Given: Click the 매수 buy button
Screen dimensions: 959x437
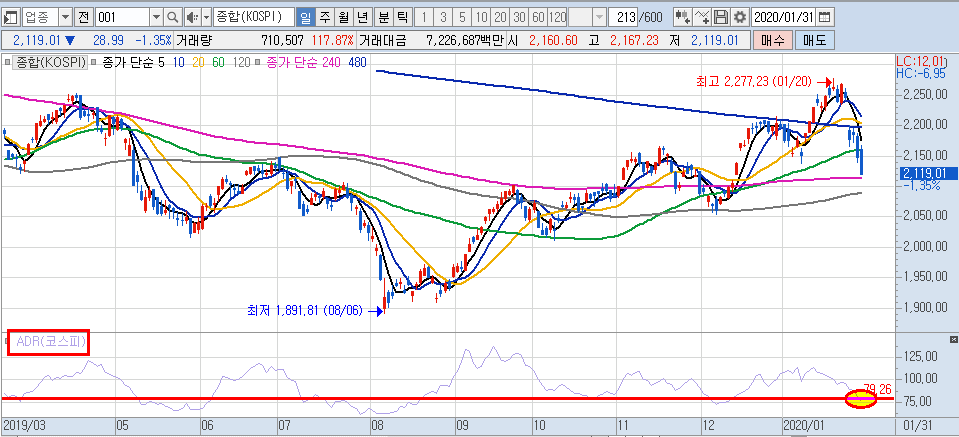Looking at the screenshot, I should 773,41.
